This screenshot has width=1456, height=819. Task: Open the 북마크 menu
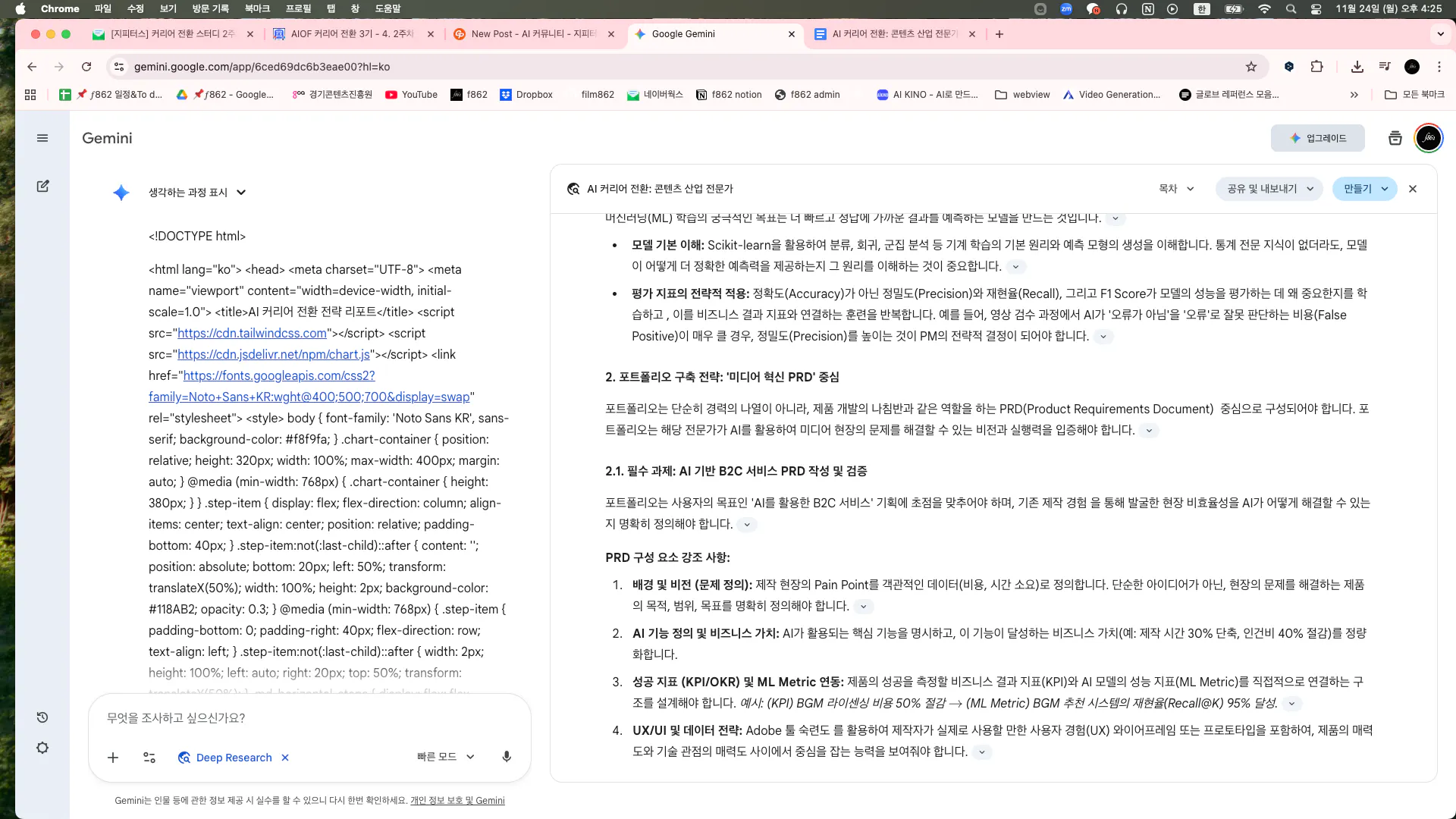click(257, 9)
